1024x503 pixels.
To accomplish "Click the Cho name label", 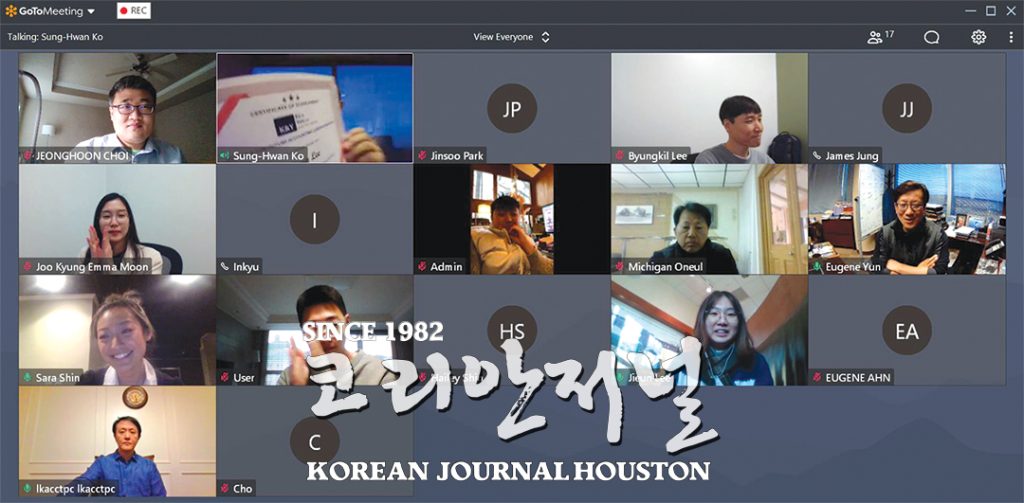I will tap(242, 489).
